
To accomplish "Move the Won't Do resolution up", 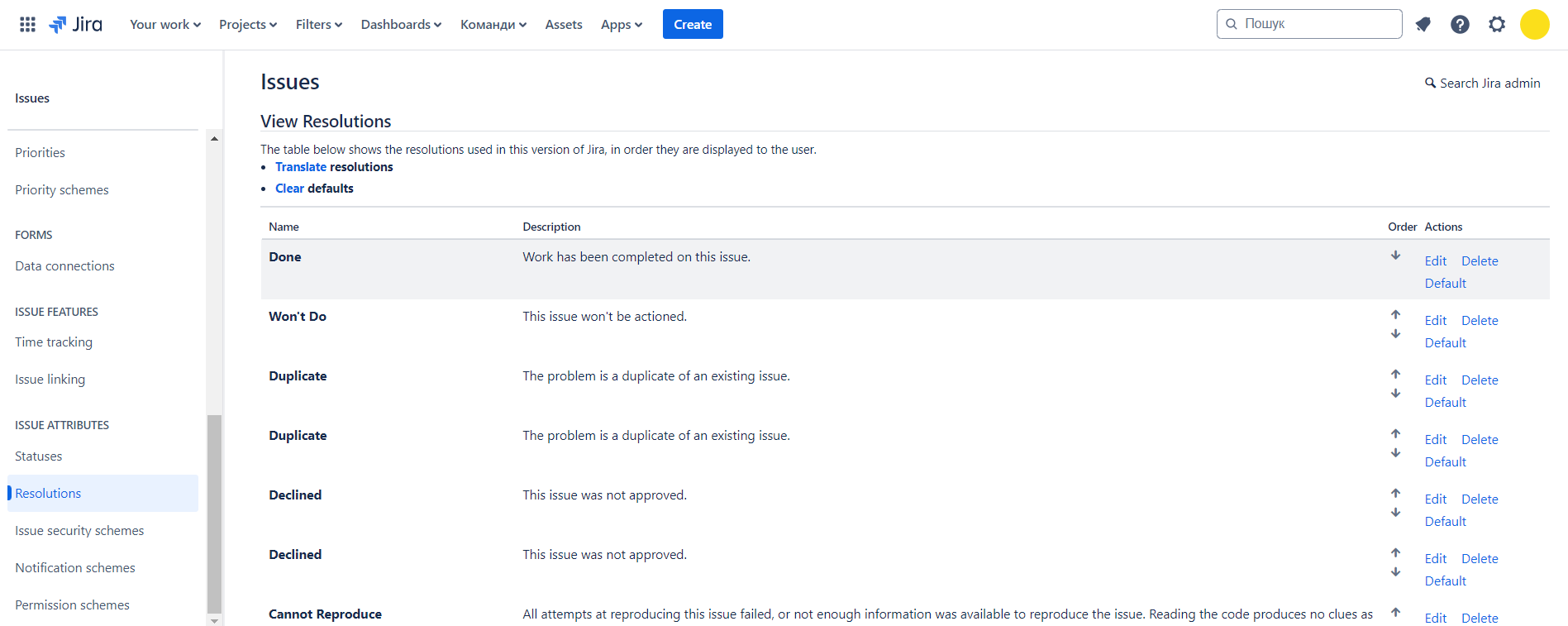I will pos(1395,314).
